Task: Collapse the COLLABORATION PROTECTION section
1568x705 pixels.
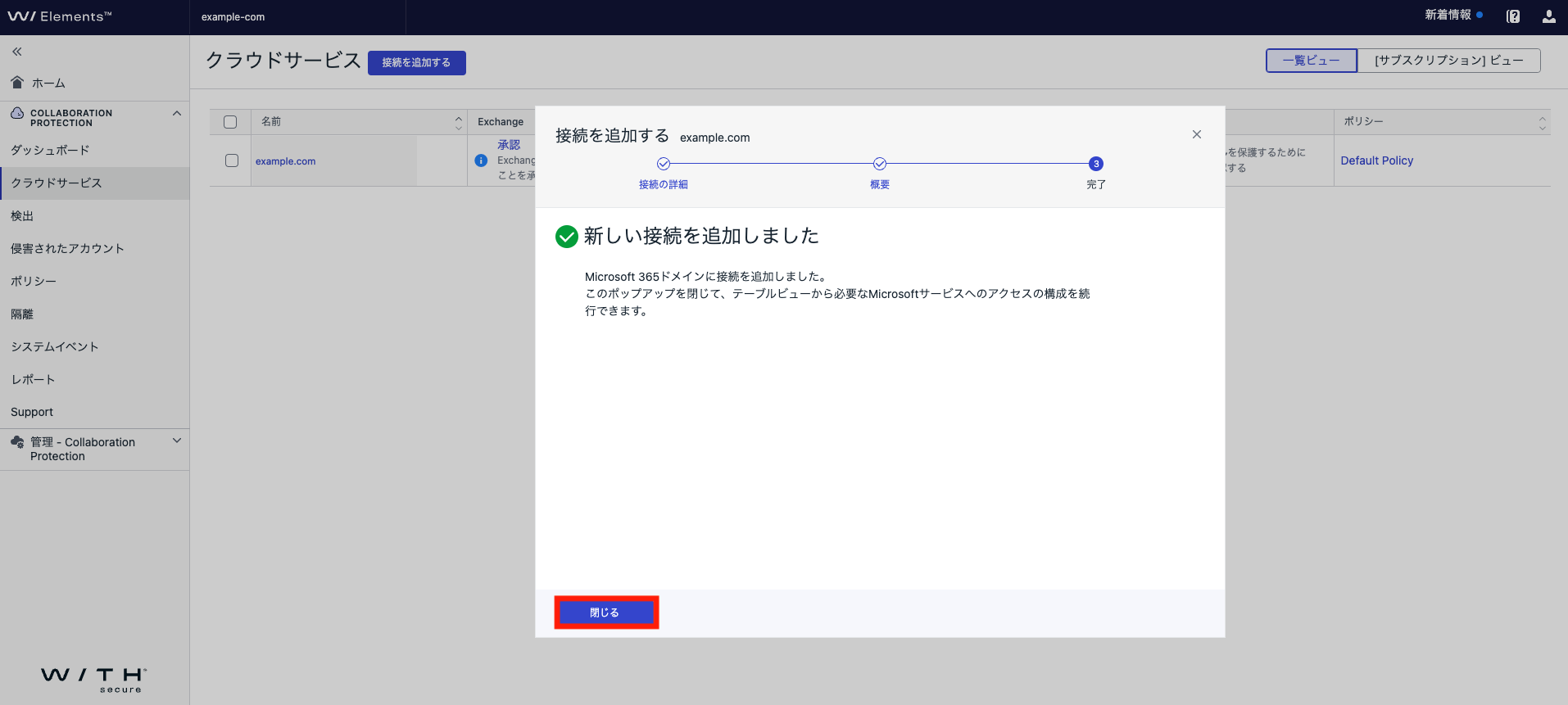Action: coord(176,113)
